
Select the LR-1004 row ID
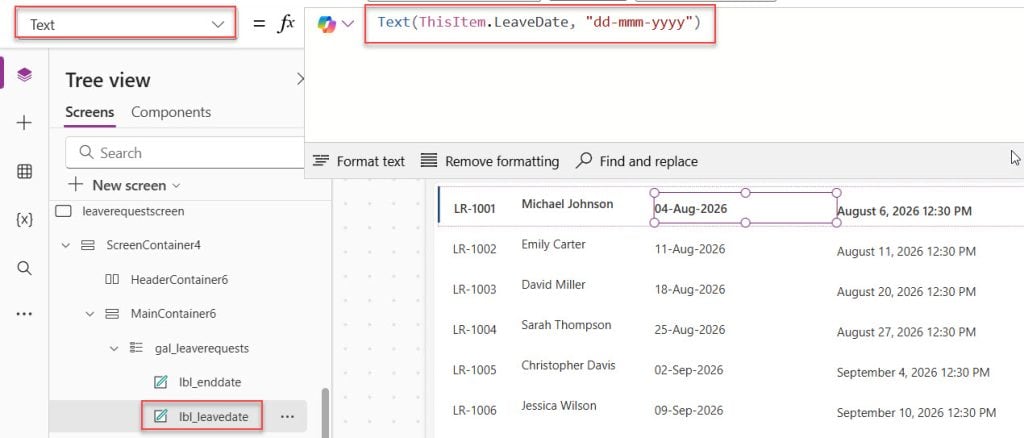pos(475,330)
